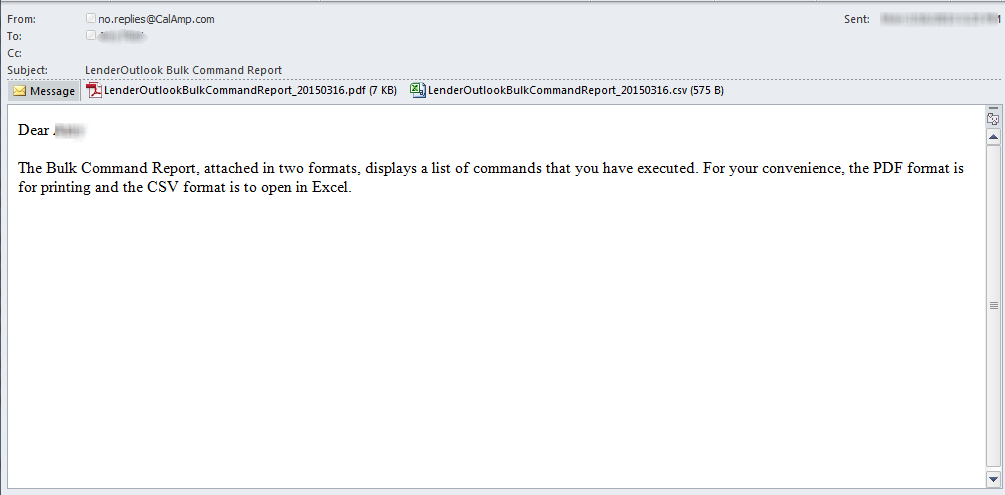Image resolution: width=1005 pixels, height=495 pixels.
Task: Click the split bar handle atop the scrollbar
Action: 993,107
